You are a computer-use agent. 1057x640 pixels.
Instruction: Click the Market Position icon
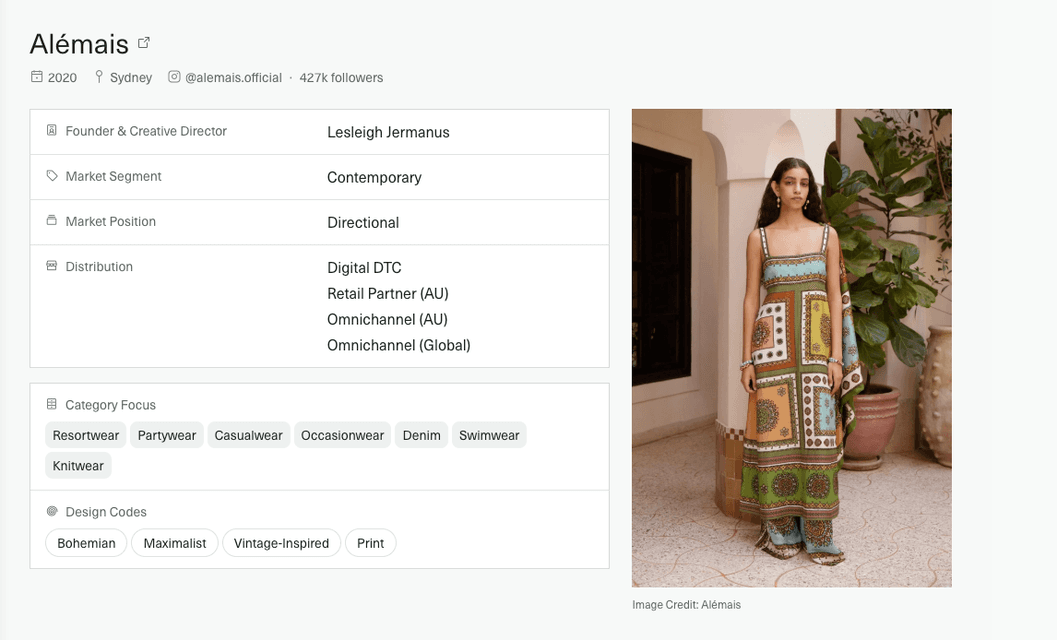coord(52,221)
